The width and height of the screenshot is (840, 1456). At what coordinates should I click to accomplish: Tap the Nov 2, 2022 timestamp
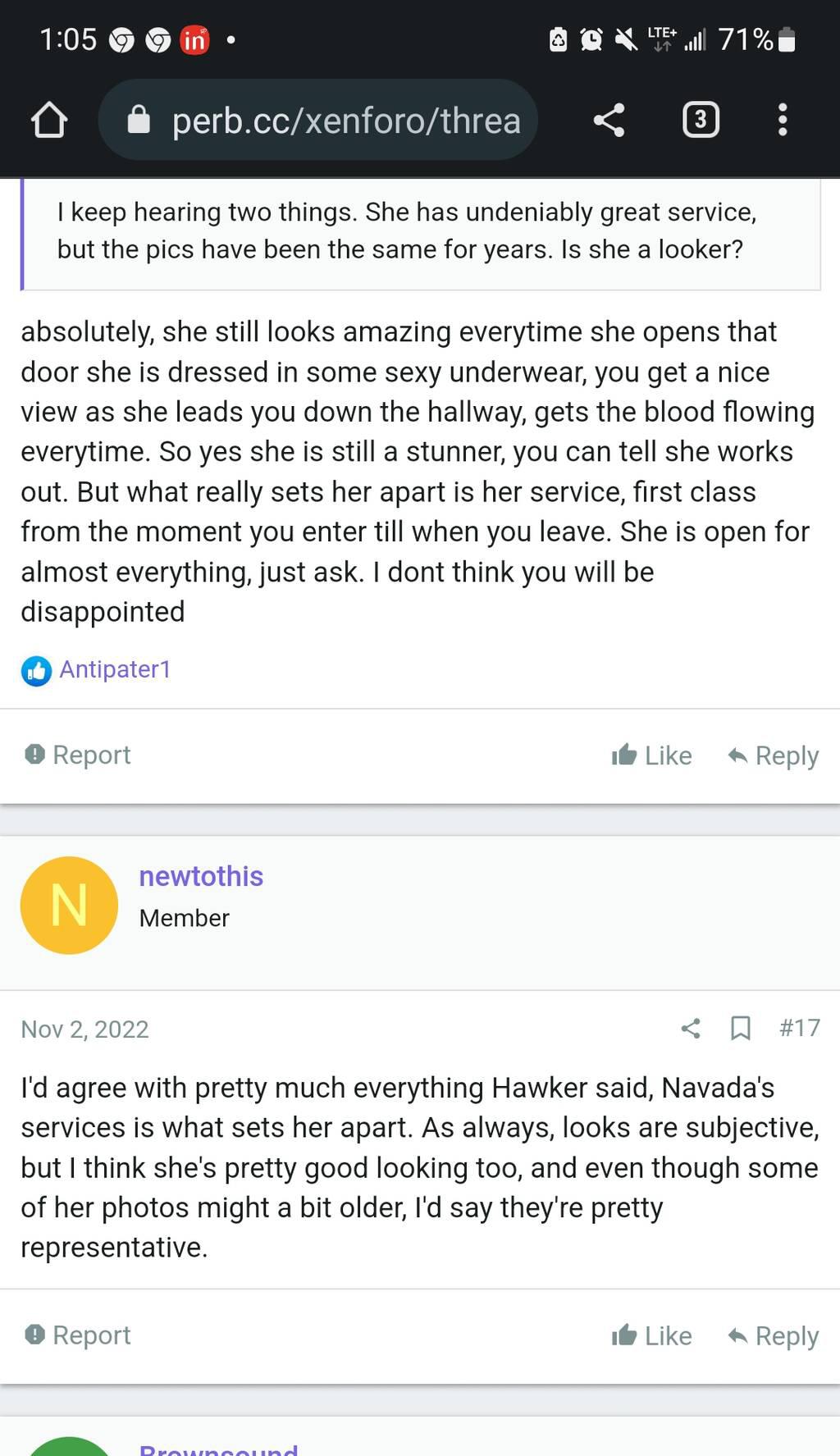[x=84, y=1029]
